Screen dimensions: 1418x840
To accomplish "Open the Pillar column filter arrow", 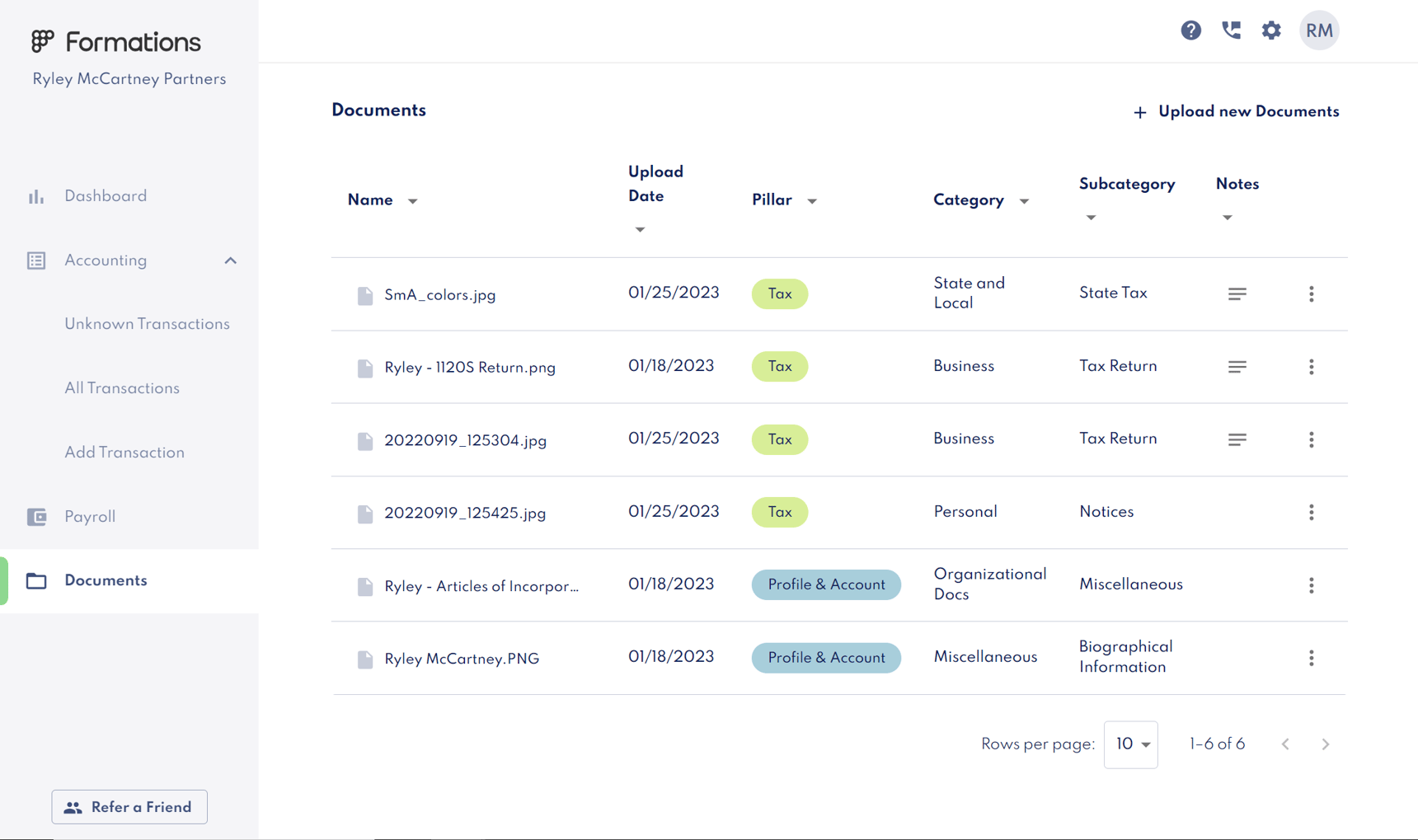I will coord(812,201).
